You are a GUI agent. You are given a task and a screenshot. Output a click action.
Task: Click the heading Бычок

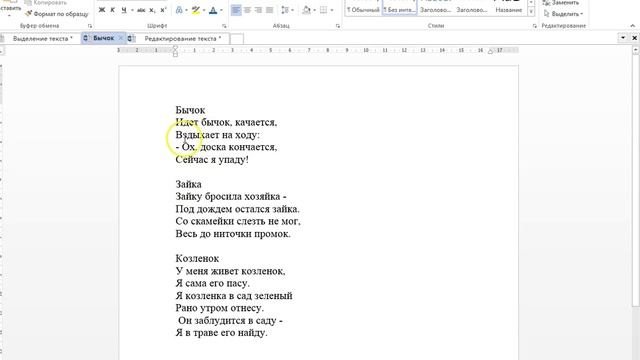[x=190, y=110]
